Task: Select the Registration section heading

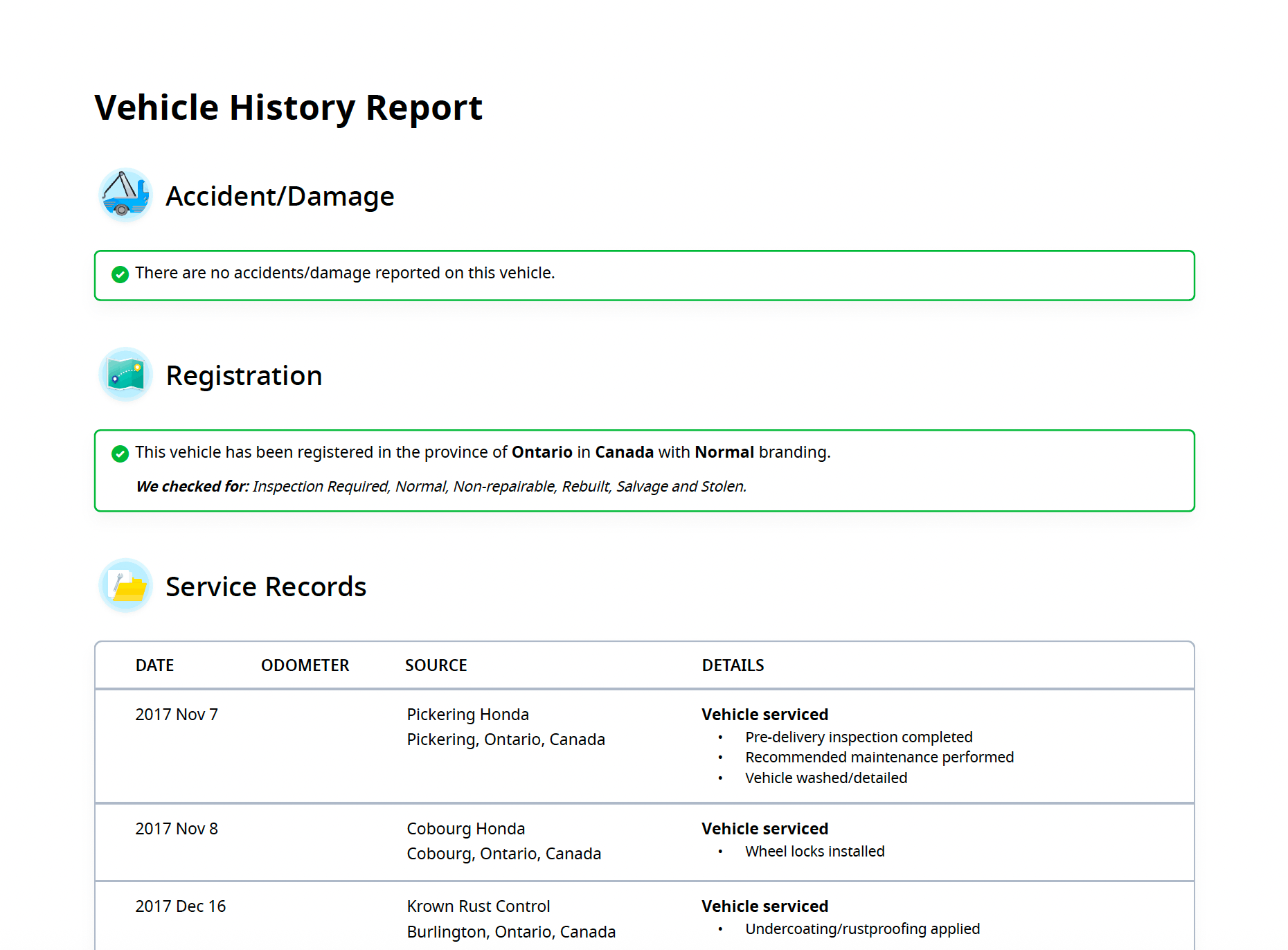Action: (244, 376)
